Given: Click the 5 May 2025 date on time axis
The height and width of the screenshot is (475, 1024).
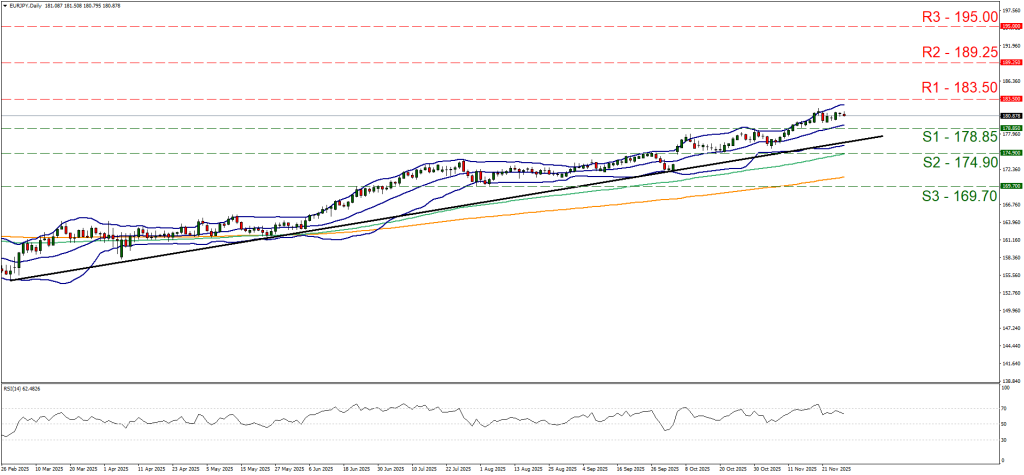Looking at the screenshot, I should click(221, 467).
